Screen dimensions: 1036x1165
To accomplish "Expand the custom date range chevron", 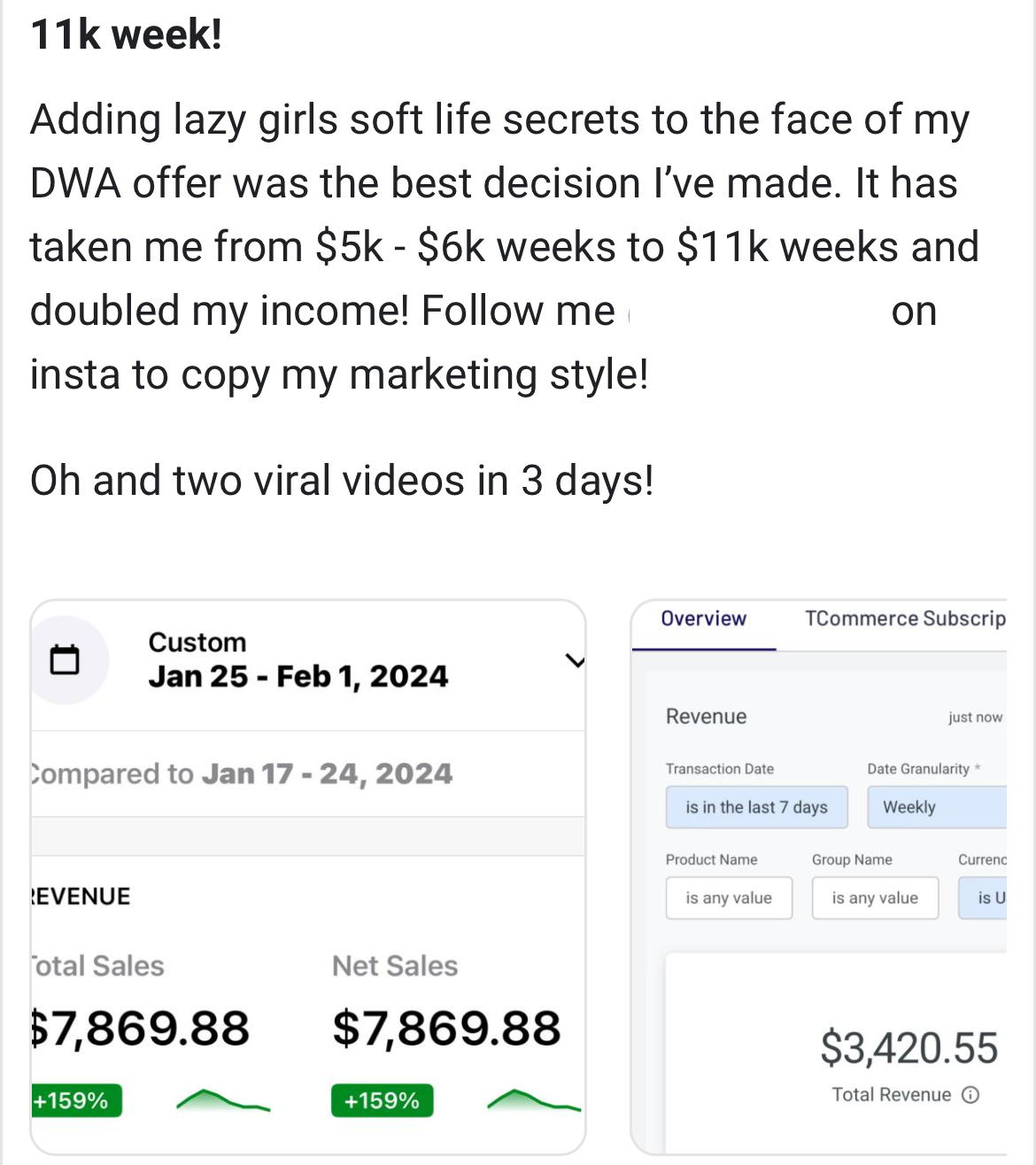I will (x=575, y=660).
